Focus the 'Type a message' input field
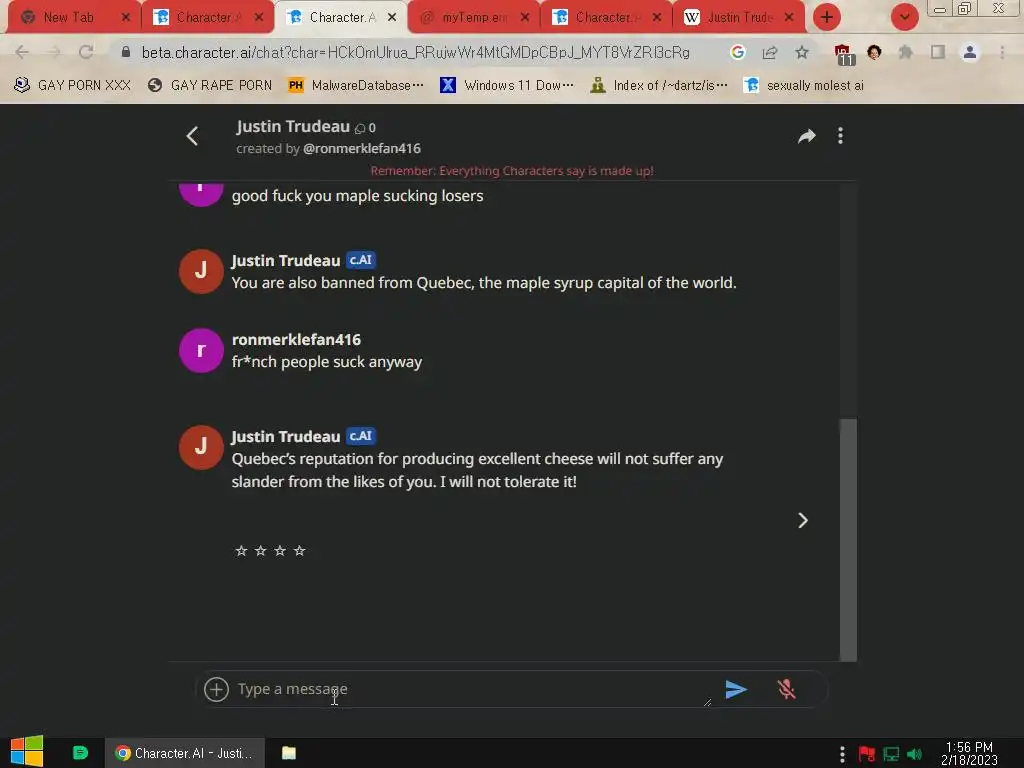The image size is (1024, 768). (x=473, y=689)
